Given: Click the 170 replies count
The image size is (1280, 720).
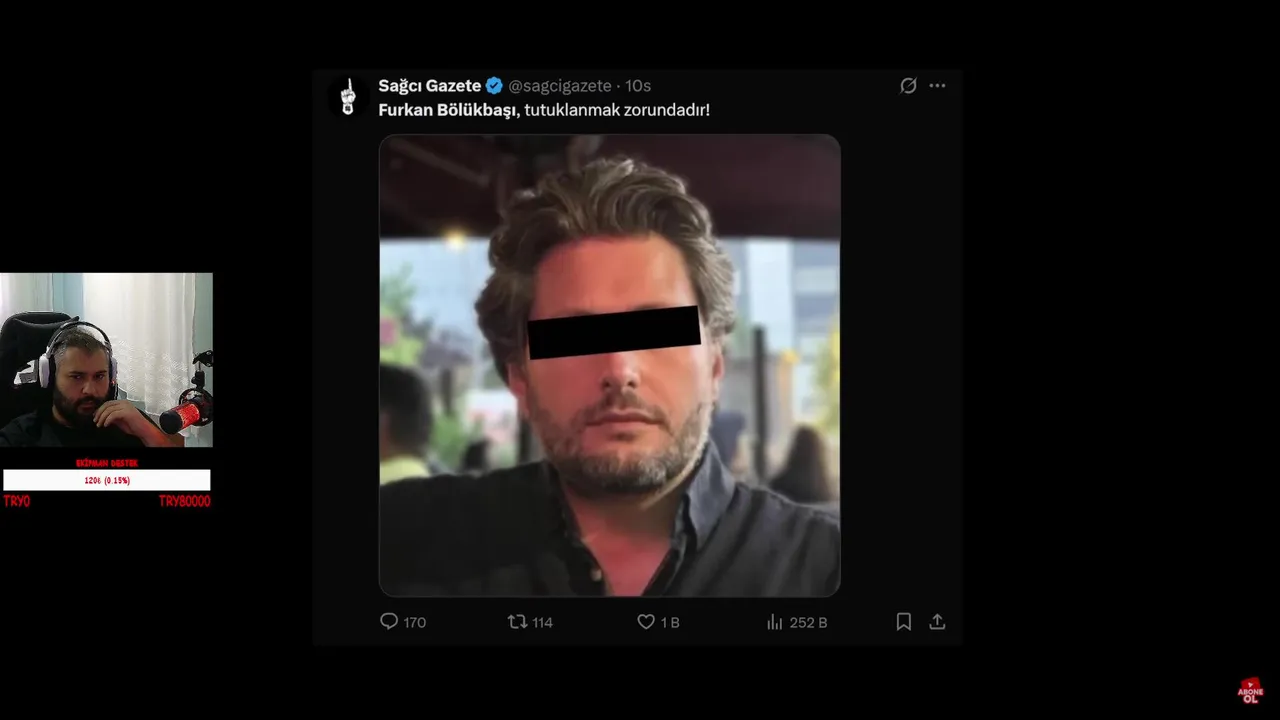Looking at the screenshot, I should (415, 623).
